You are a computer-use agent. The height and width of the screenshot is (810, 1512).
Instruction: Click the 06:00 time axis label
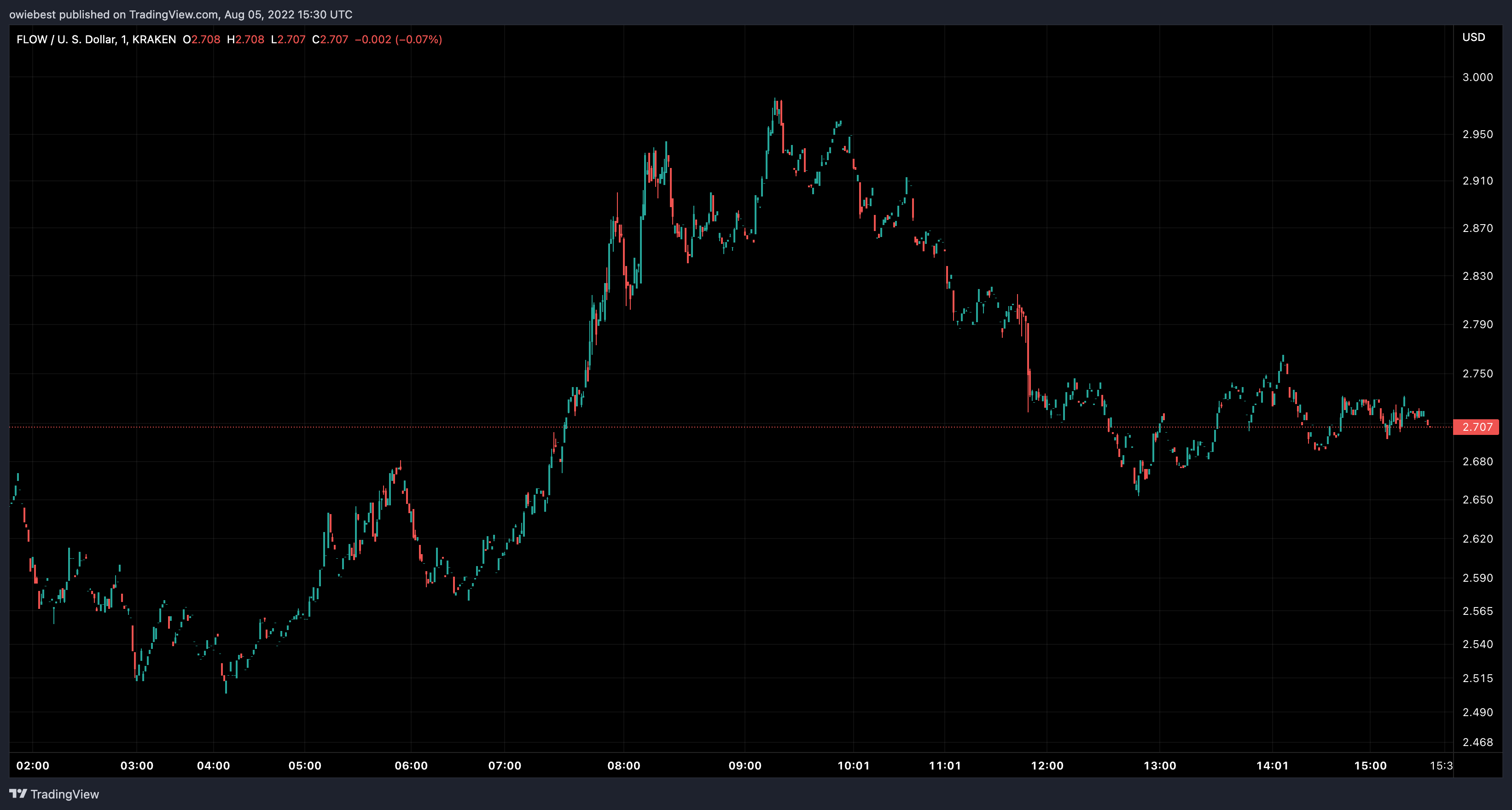point(411,765)
